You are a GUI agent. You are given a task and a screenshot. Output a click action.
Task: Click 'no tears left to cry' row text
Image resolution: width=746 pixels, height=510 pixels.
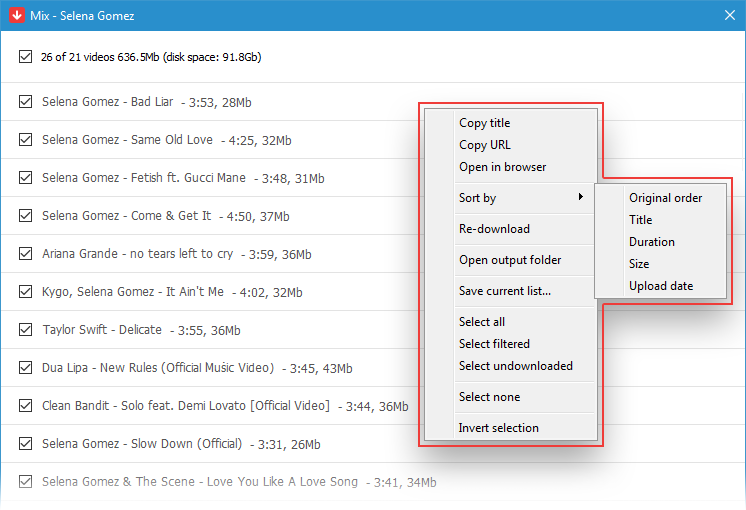137,254
